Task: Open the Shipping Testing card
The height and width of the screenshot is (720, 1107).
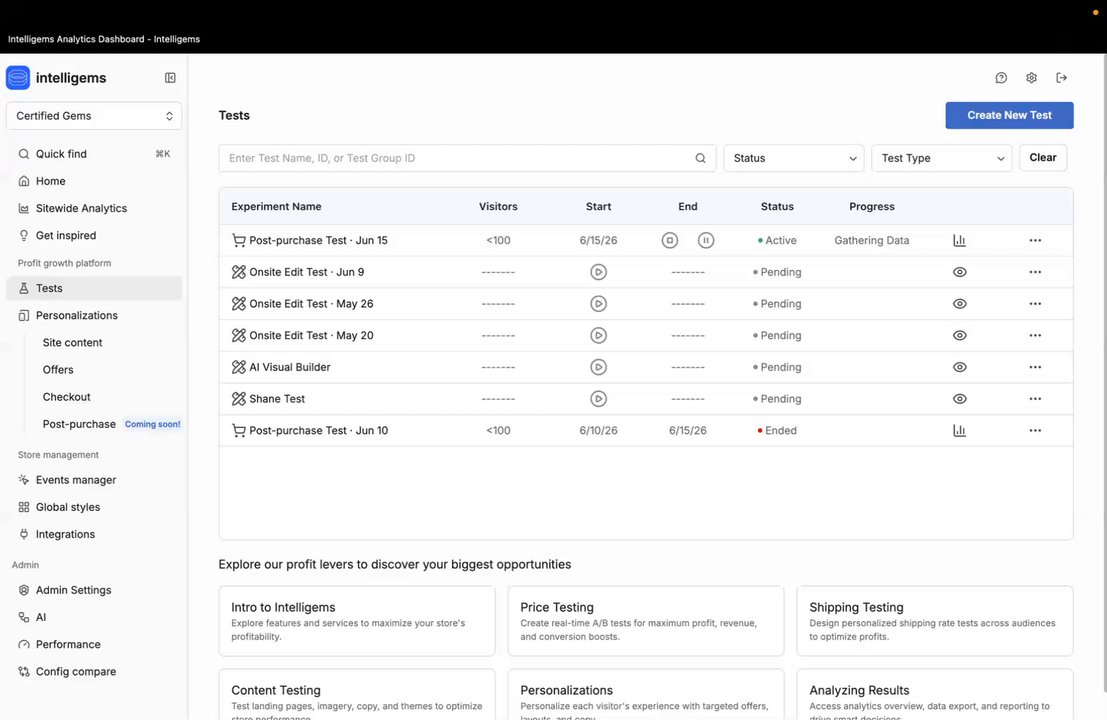Action: 935,621
